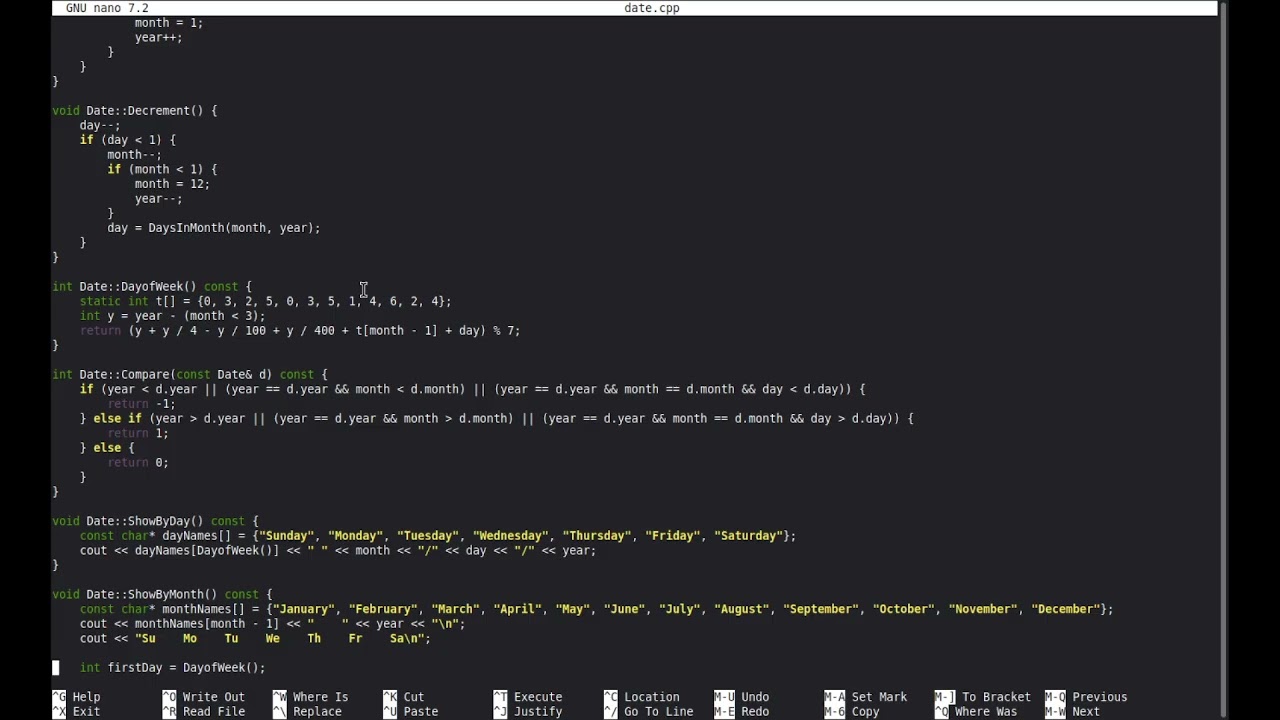Image resolution: width=1280 pixels, height=720 pixels.
Task: Click the ^T Execute shortcut
Action: click(x=528, y=697)
